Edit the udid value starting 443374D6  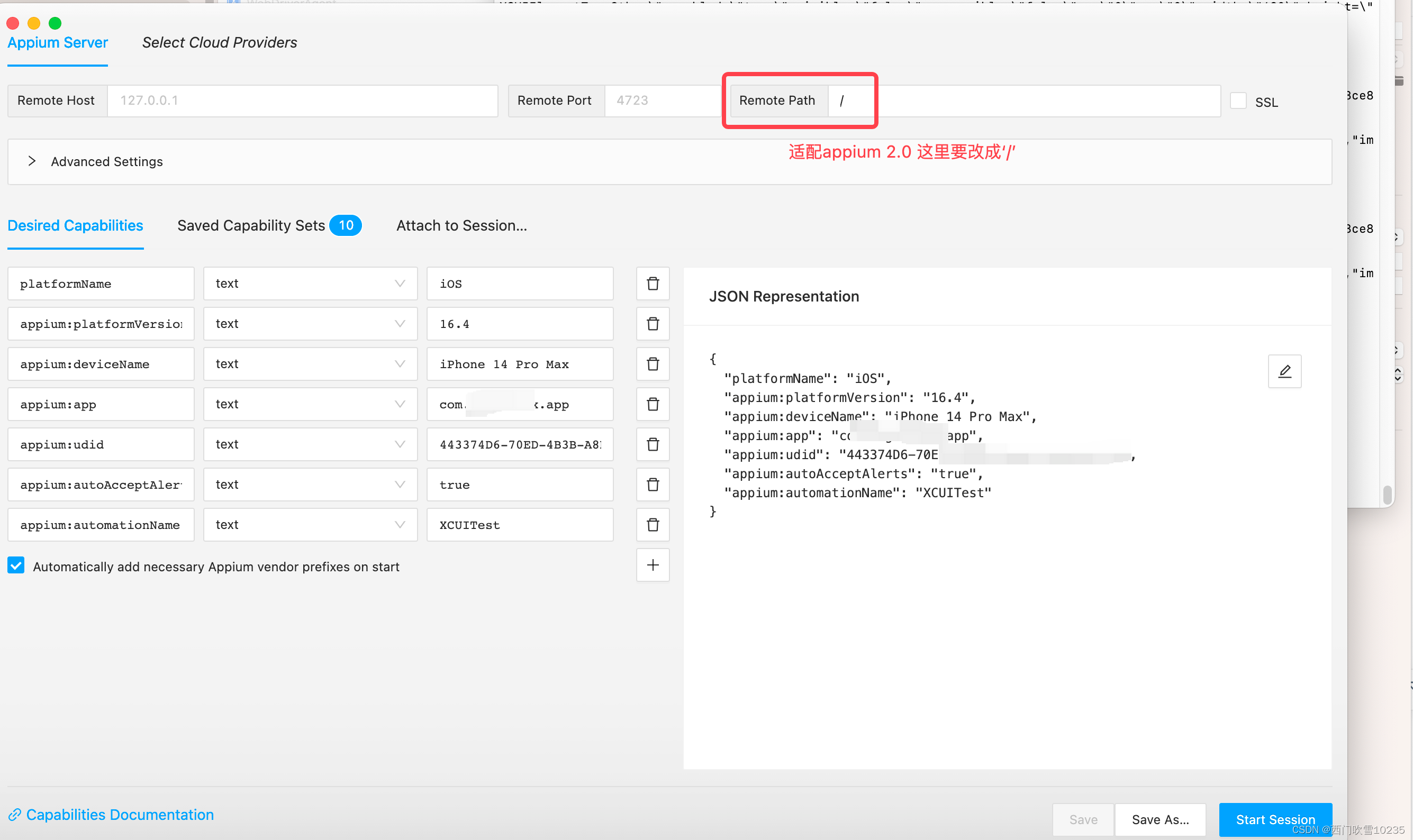520,444
